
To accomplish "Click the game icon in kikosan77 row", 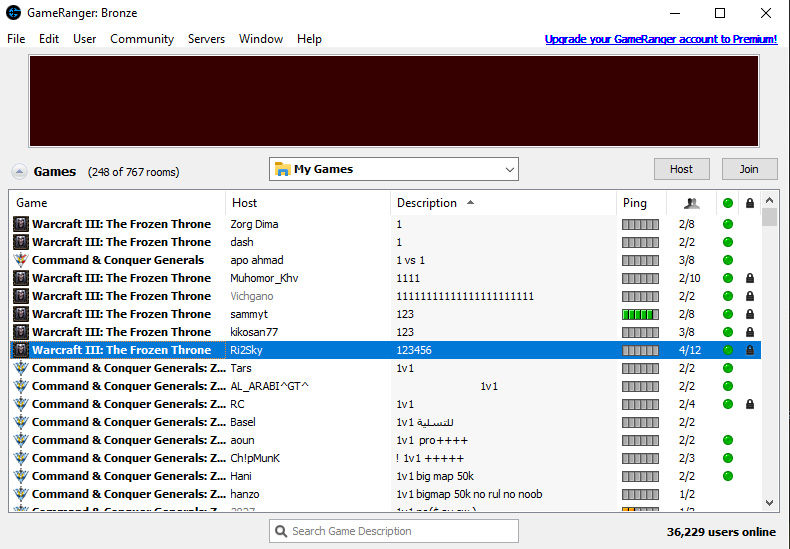I will pos(21,332).
